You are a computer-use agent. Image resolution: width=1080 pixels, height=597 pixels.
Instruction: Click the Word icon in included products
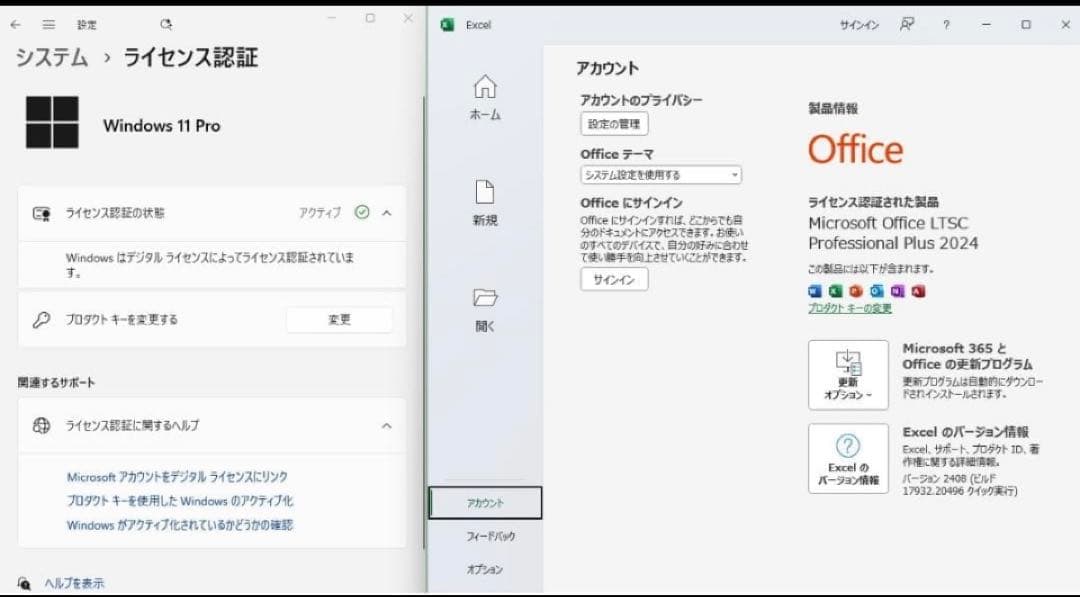point(815,291)
